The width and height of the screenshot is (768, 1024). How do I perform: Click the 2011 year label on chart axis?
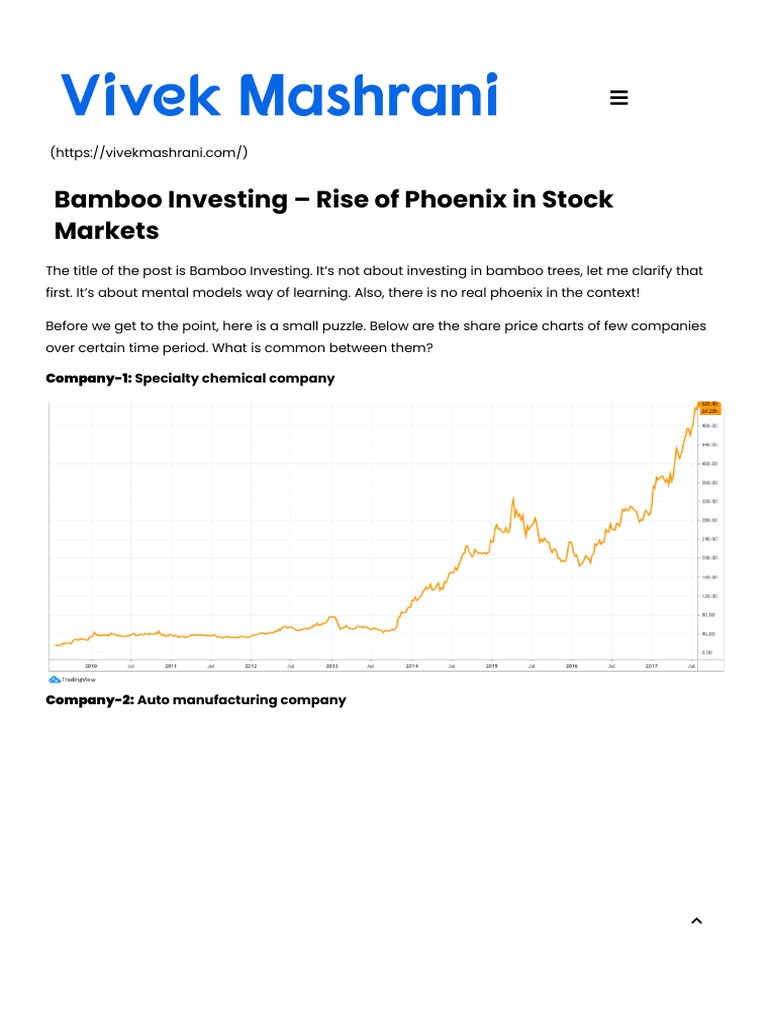[171, 665]
